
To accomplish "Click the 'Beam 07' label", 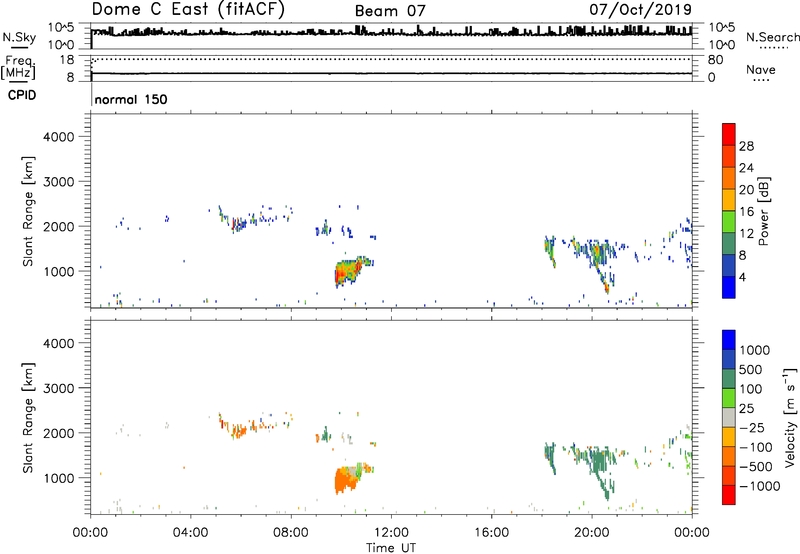I will 390,11.
